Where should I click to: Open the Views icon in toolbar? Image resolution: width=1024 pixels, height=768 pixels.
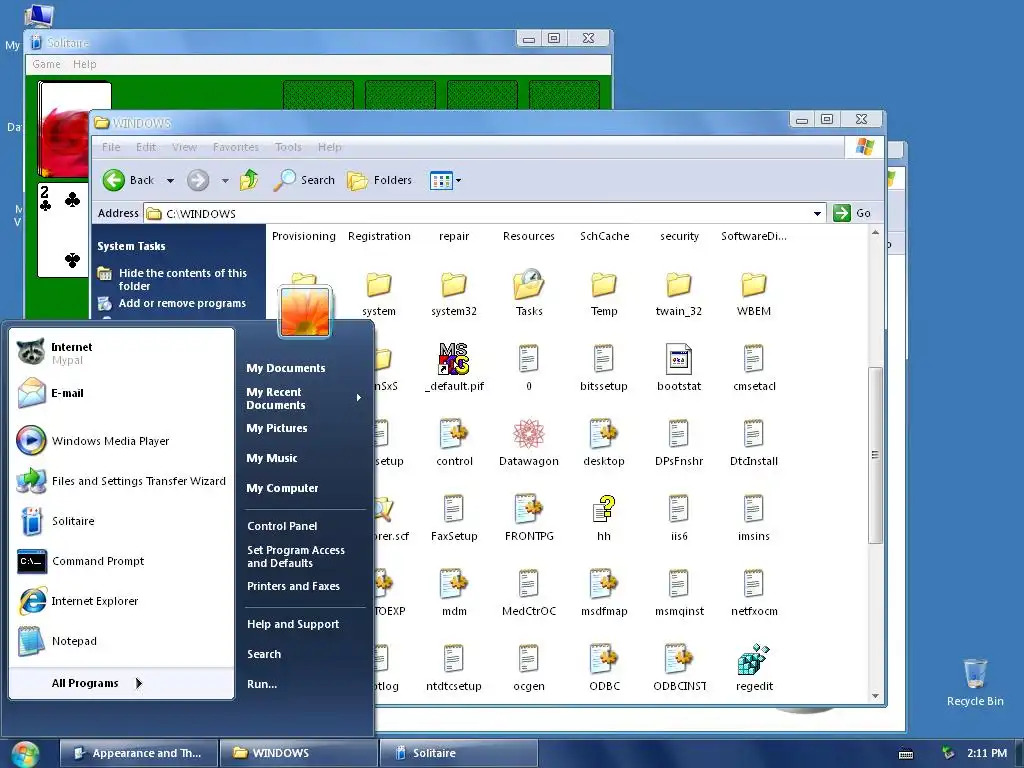(x=441, y=180)
